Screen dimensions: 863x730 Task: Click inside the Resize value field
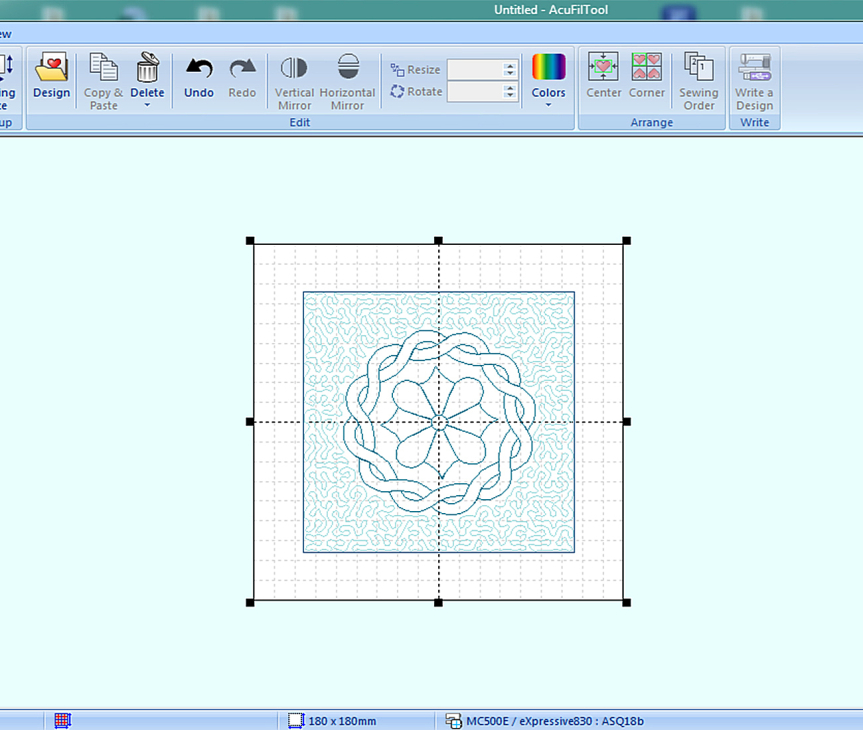pos(474,70)
